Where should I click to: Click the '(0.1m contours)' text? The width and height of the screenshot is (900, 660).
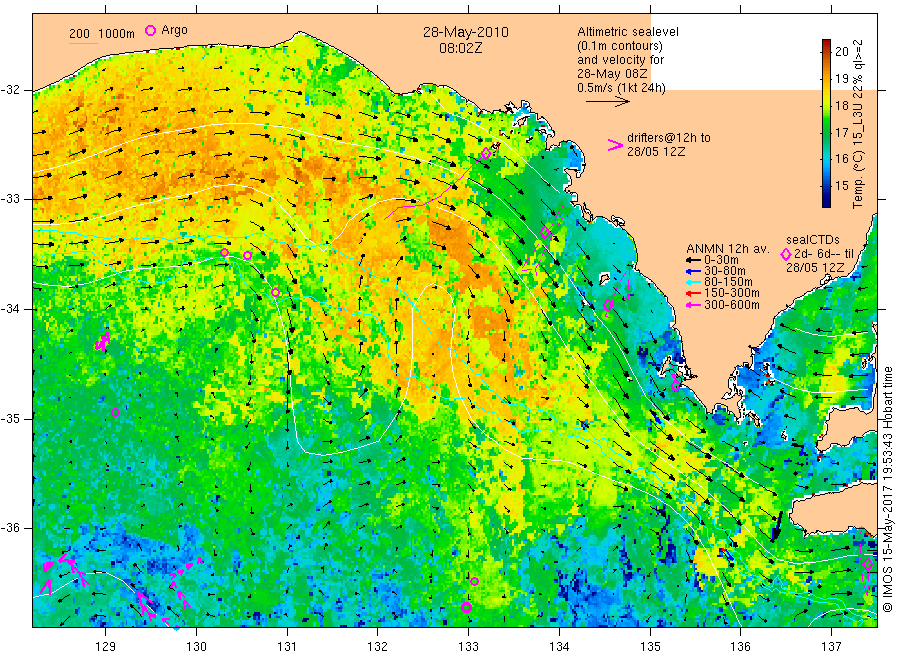620,46
